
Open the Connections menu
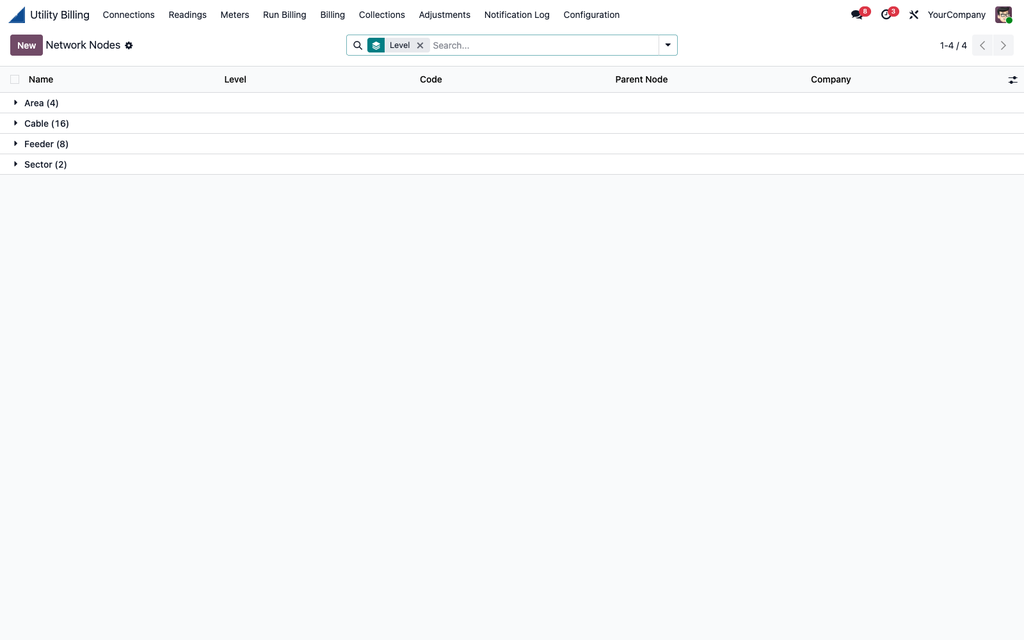click(129, 14)
